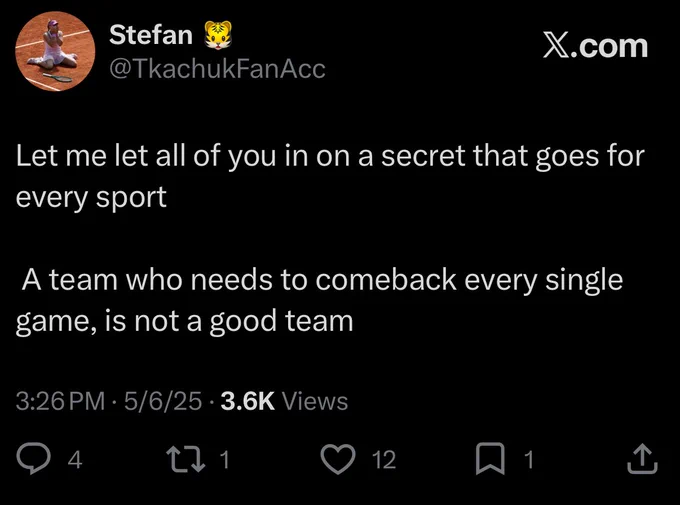
Task: Click the words "every sport" in the tweet
Action: [x=91, y=198]
